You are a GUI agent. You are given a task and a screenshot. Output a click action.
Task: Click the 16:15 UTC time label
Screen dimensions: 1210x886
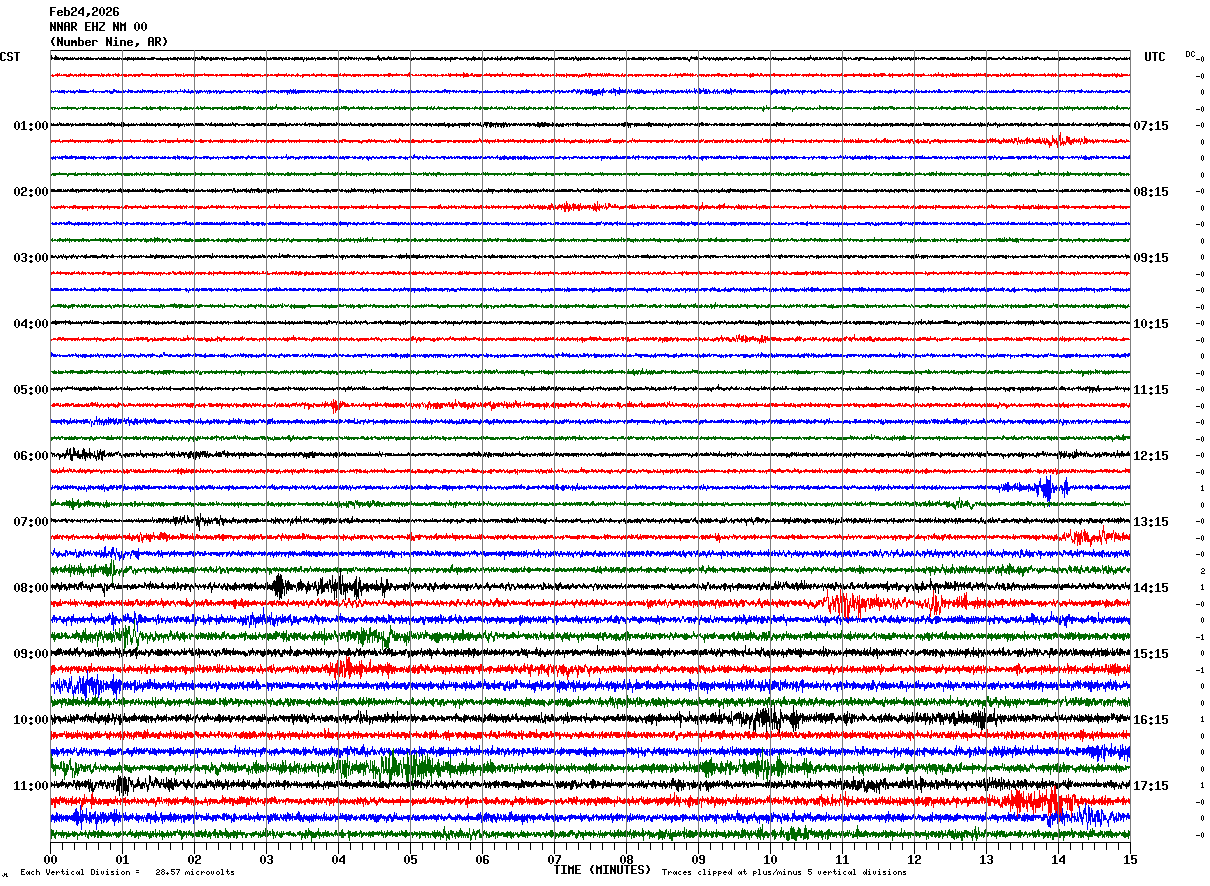pos(1151,720)
